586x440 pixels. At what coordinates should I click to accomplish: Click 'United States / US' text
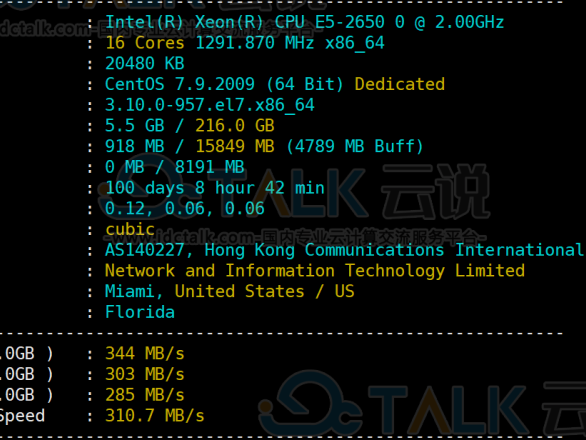tap(265, 292)
